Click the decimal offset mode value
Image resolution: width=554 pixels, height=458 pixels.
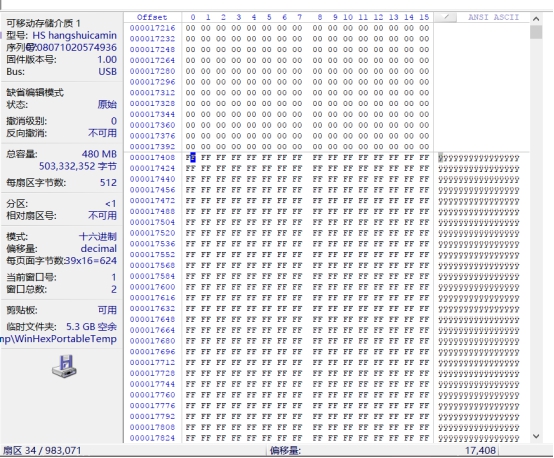tap(99, 249)
